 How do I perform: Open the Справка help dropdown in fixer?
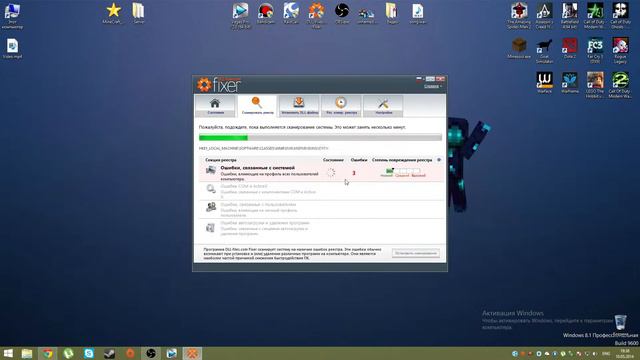coord(433,86)
